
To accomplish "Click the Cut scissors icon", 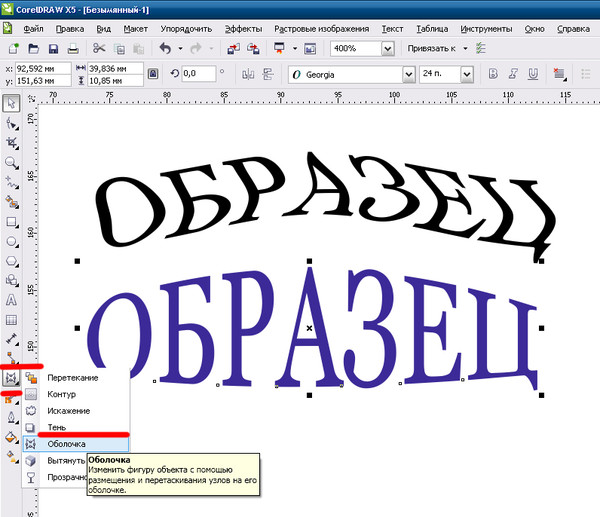I will (99, 48).
